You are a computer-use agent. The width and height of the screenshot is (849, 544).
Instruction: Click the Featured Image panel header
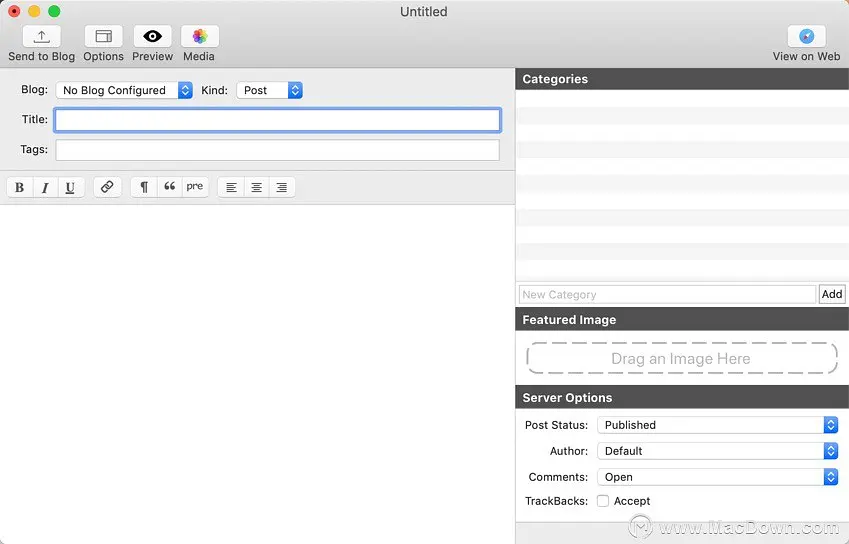[682, 320]
